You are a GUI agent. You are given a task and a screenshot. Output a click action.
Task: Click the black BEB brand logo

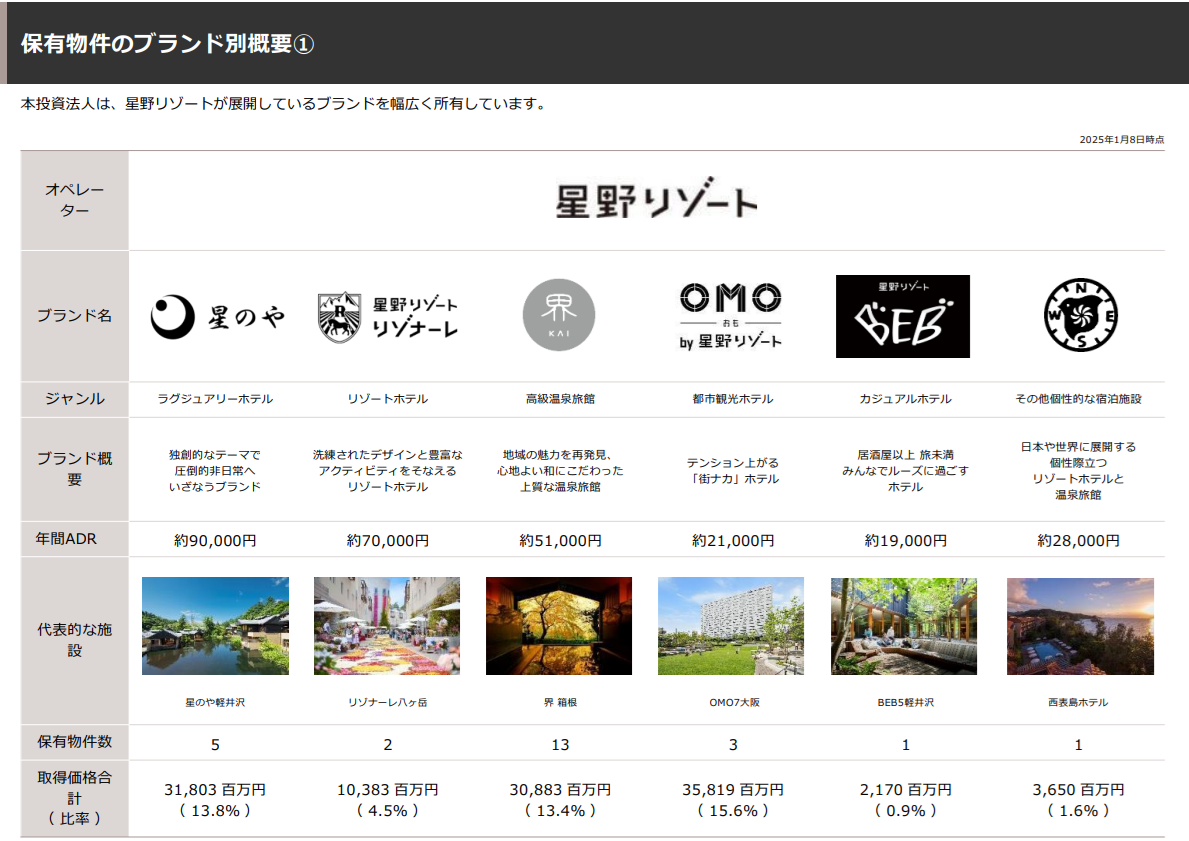click(902, 316)
